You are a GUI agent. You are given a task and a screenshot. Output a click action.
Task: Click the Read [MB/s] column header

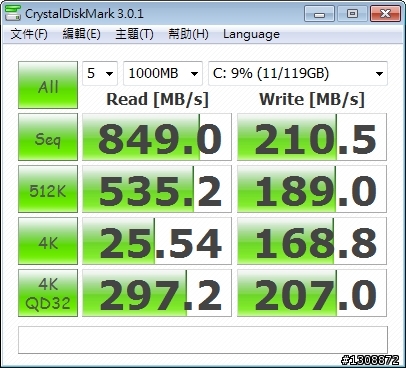[157, 99]
